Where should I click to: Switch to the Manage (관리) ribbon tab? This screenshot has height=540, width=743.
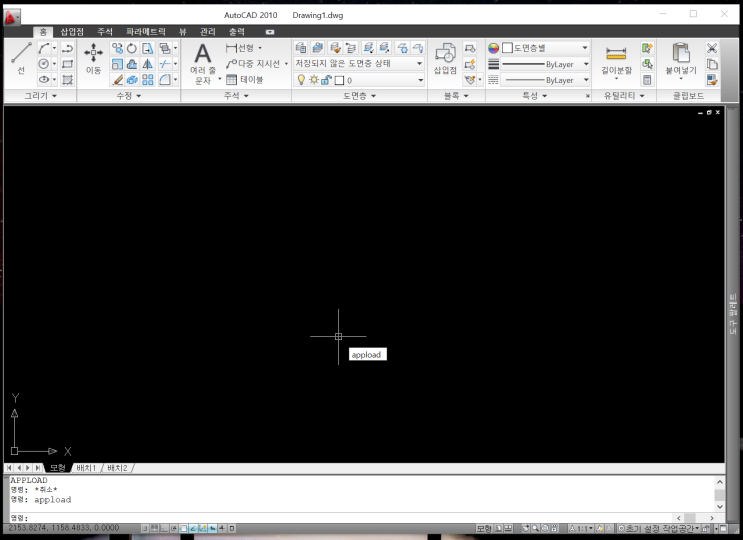click(x=208, y=32)
